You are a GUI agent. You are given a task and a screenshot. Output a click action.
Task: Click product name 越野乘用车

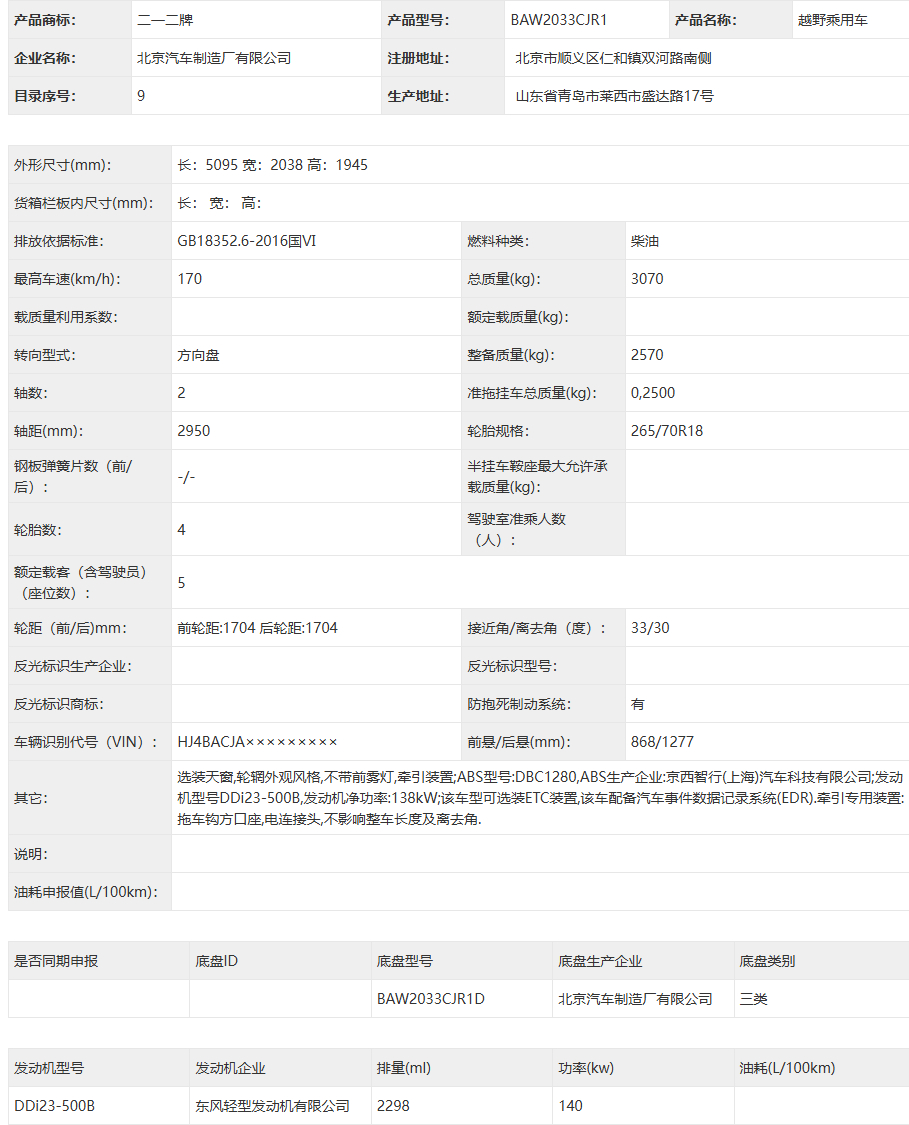coord(832,20)
